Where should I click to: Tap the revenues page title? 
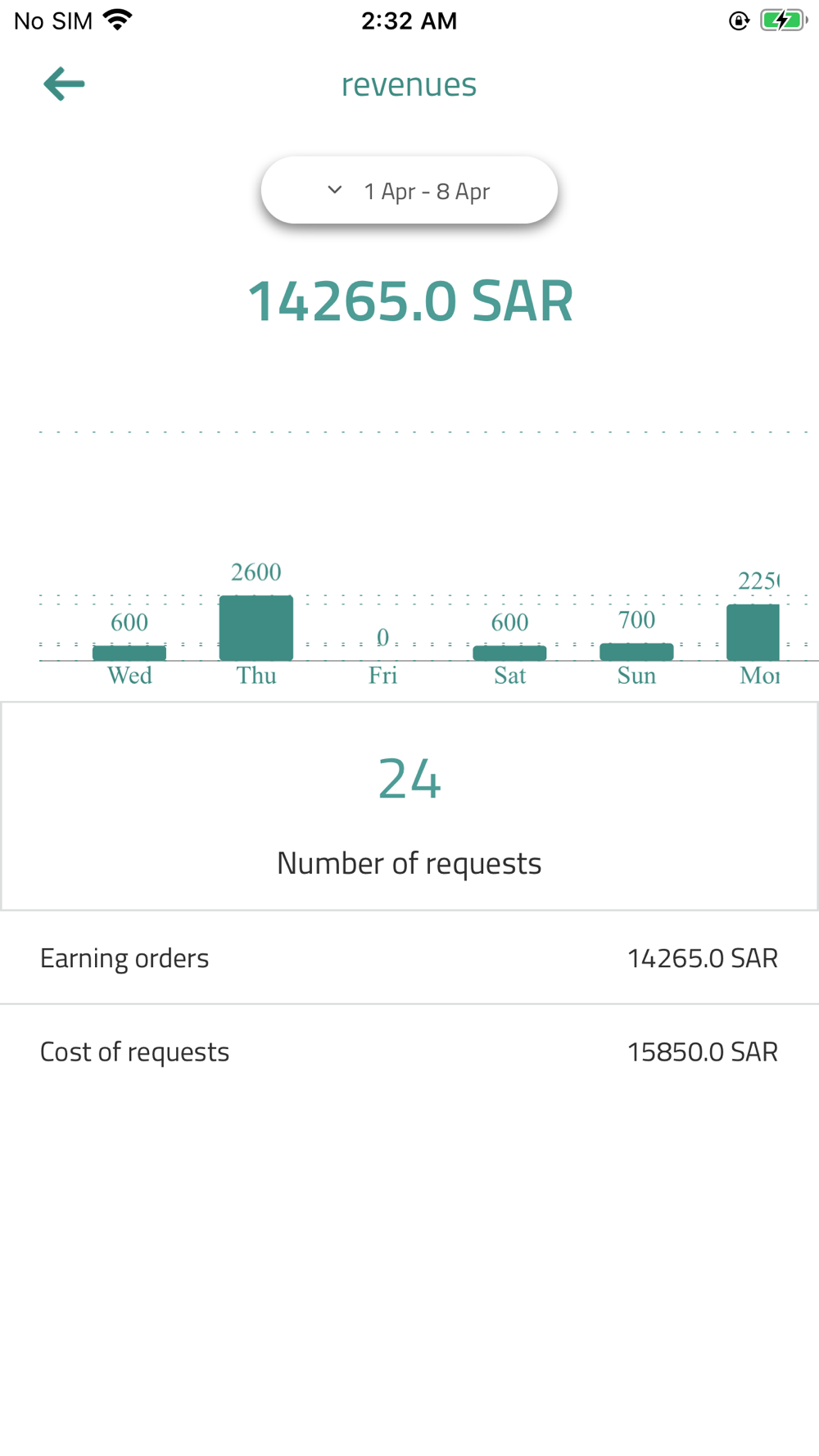(409, 84)
